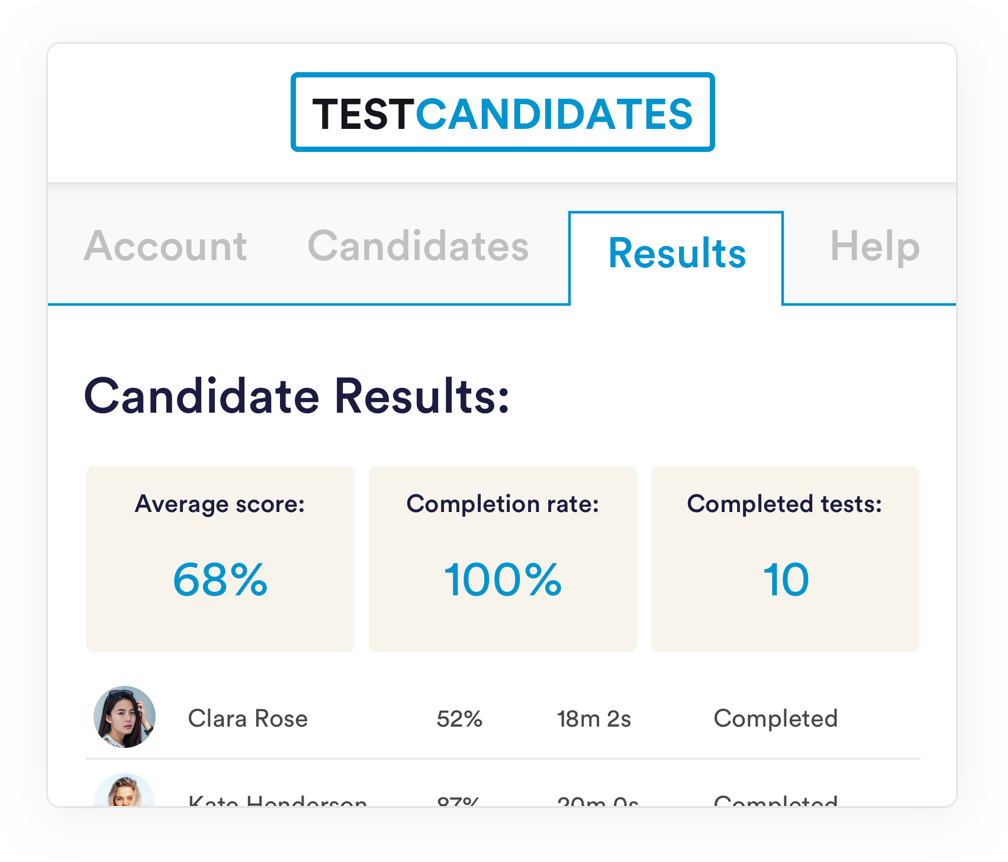
Task: Click Clara Rose's 18m 2s time
Action: pos(594,719)
